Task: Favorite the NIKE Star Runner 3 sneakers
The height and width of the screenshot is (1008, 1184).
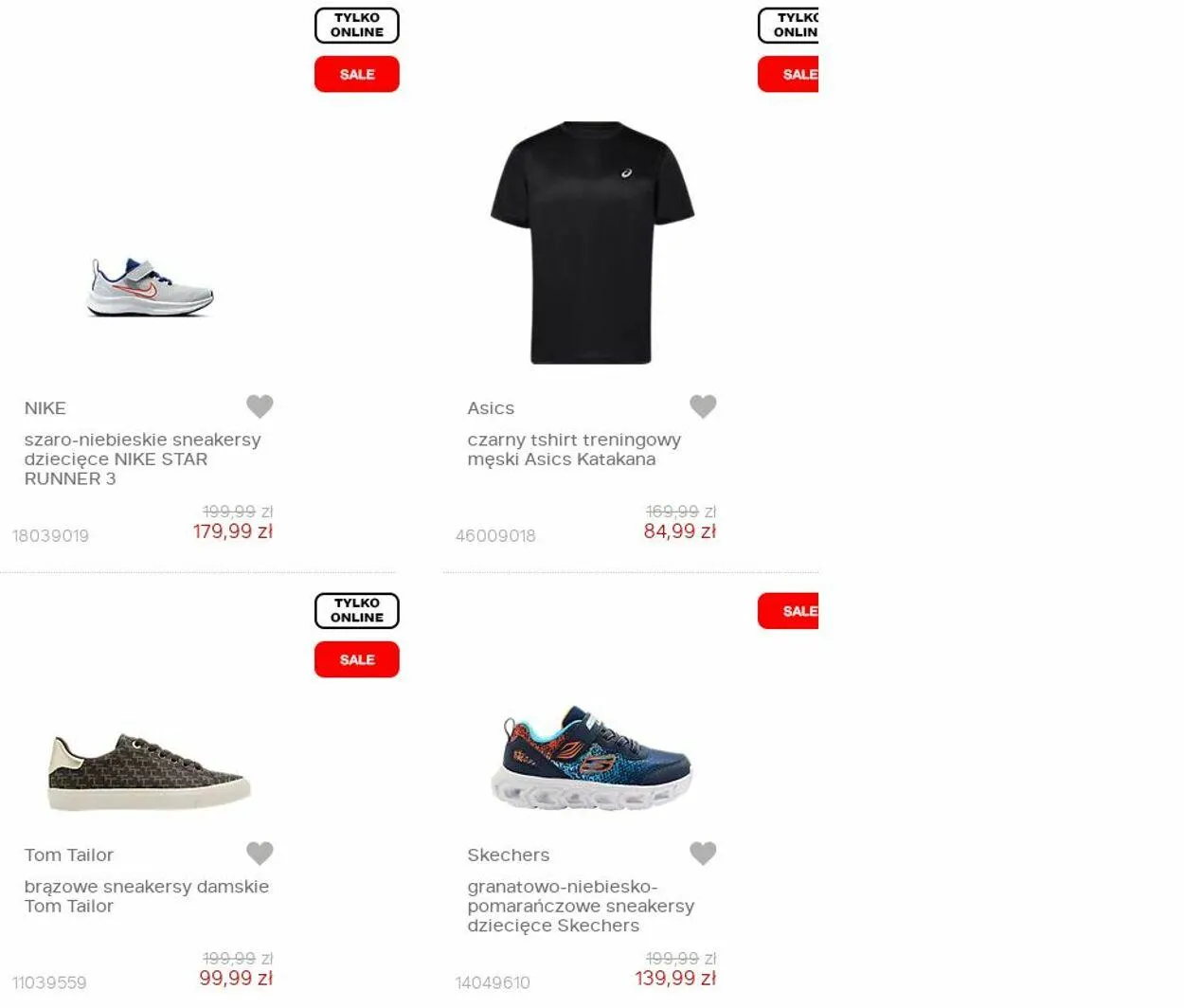Action: [x=260, y=406]
